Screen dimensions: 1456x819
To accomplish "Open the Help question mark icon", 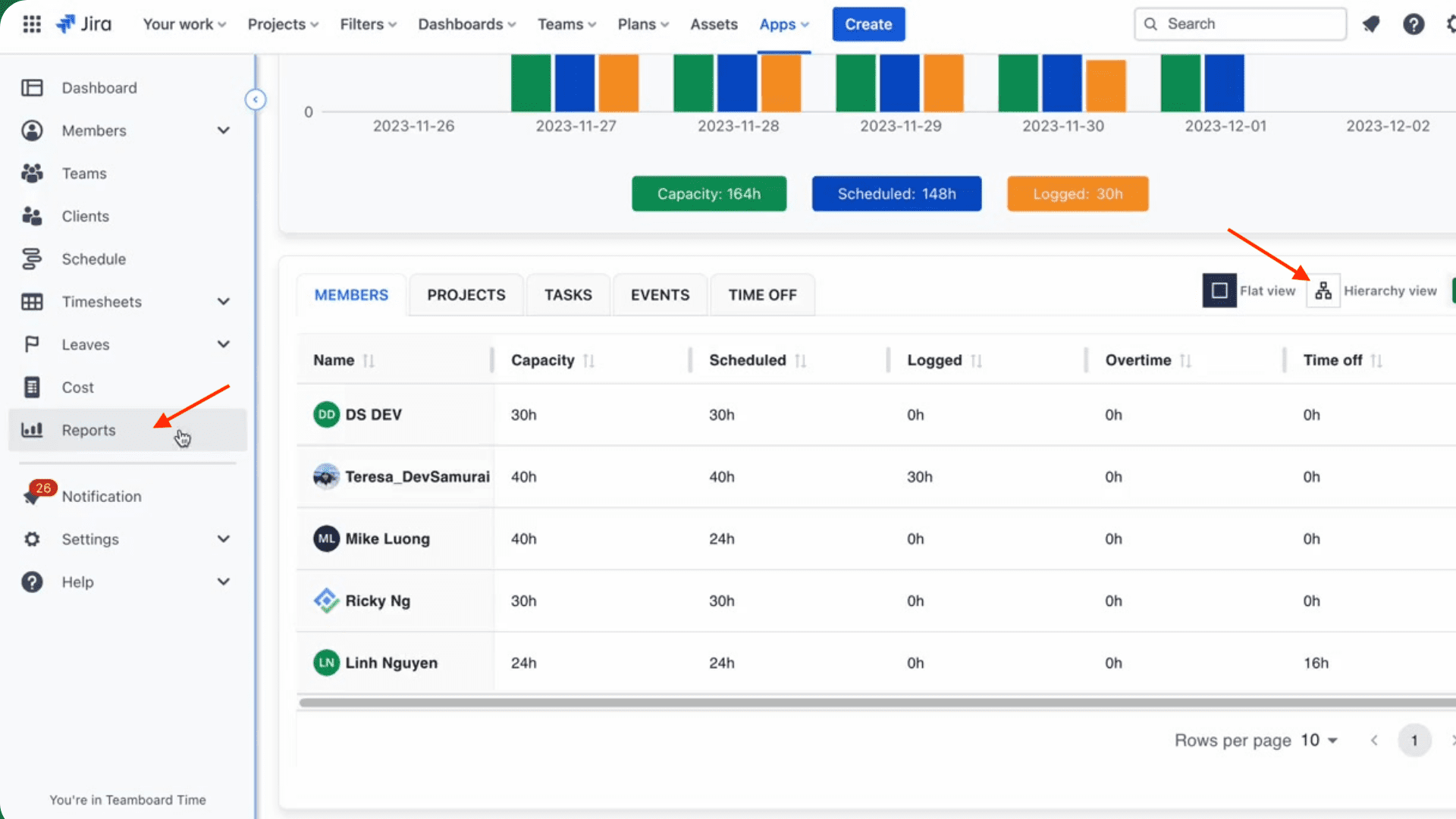I will pyautogui.click(x=1414, y=24).
